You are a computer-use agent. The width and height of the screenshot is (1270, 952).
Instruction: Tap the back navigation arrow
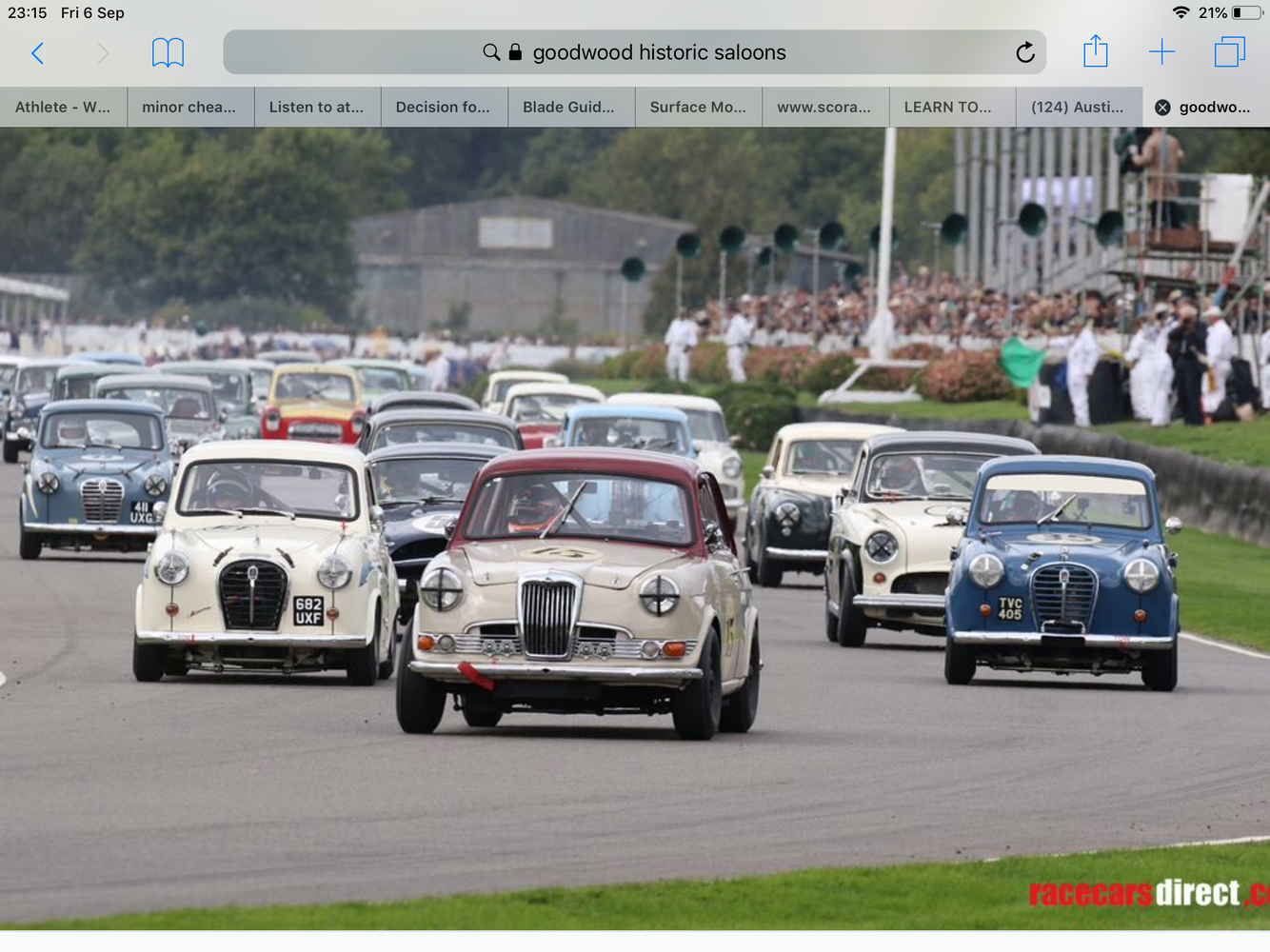tap(38, 53)
